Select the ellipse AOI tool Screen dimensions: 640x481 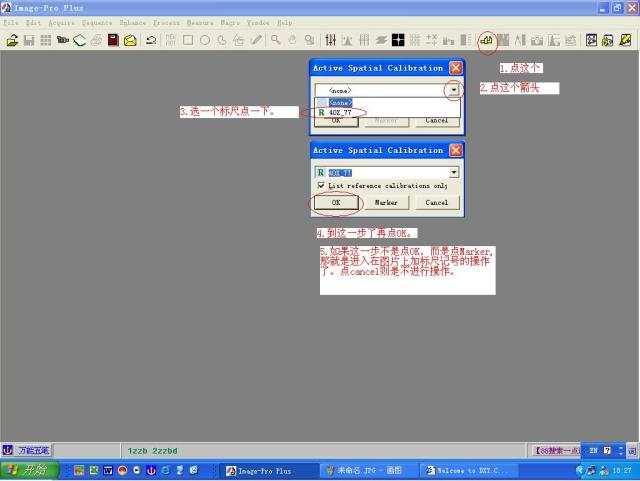tap(204, 40)
